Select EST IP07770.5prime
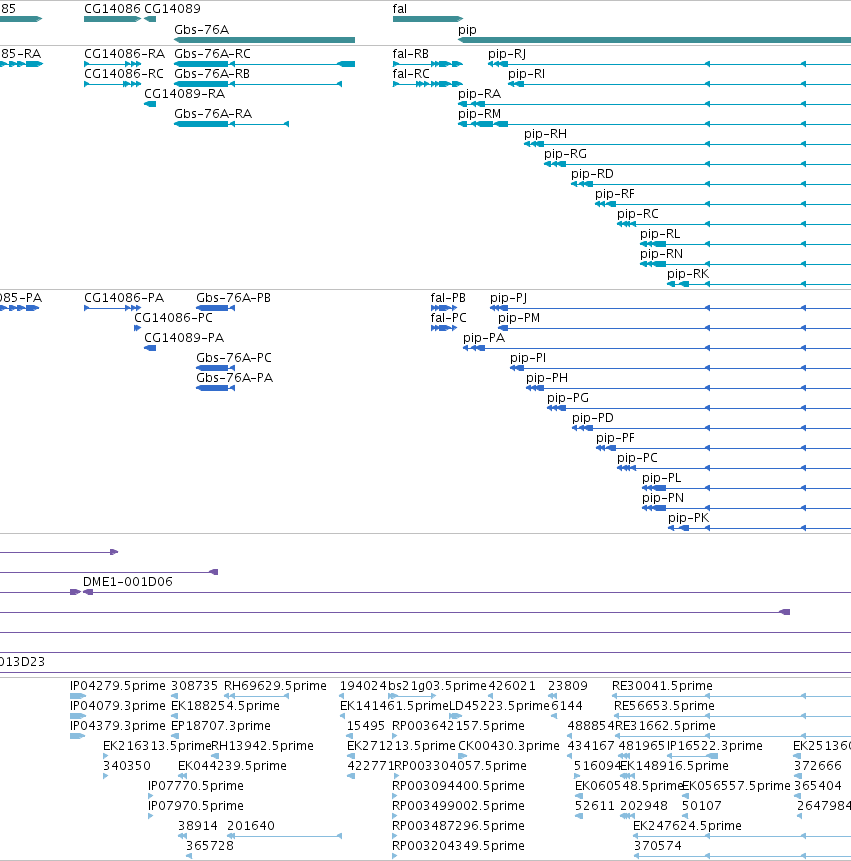The height and width of the screenshot is (861, 851). point(196,786)
